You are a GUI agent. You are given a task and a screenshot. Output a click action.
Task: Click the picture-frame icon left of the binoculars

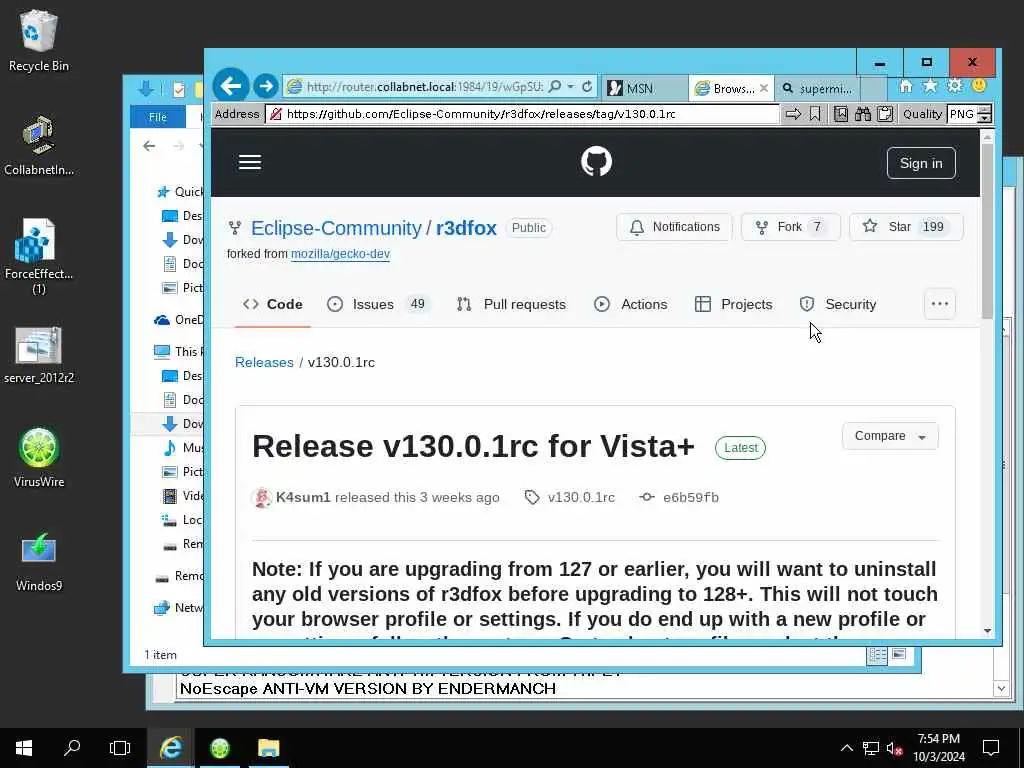point(841,114)
